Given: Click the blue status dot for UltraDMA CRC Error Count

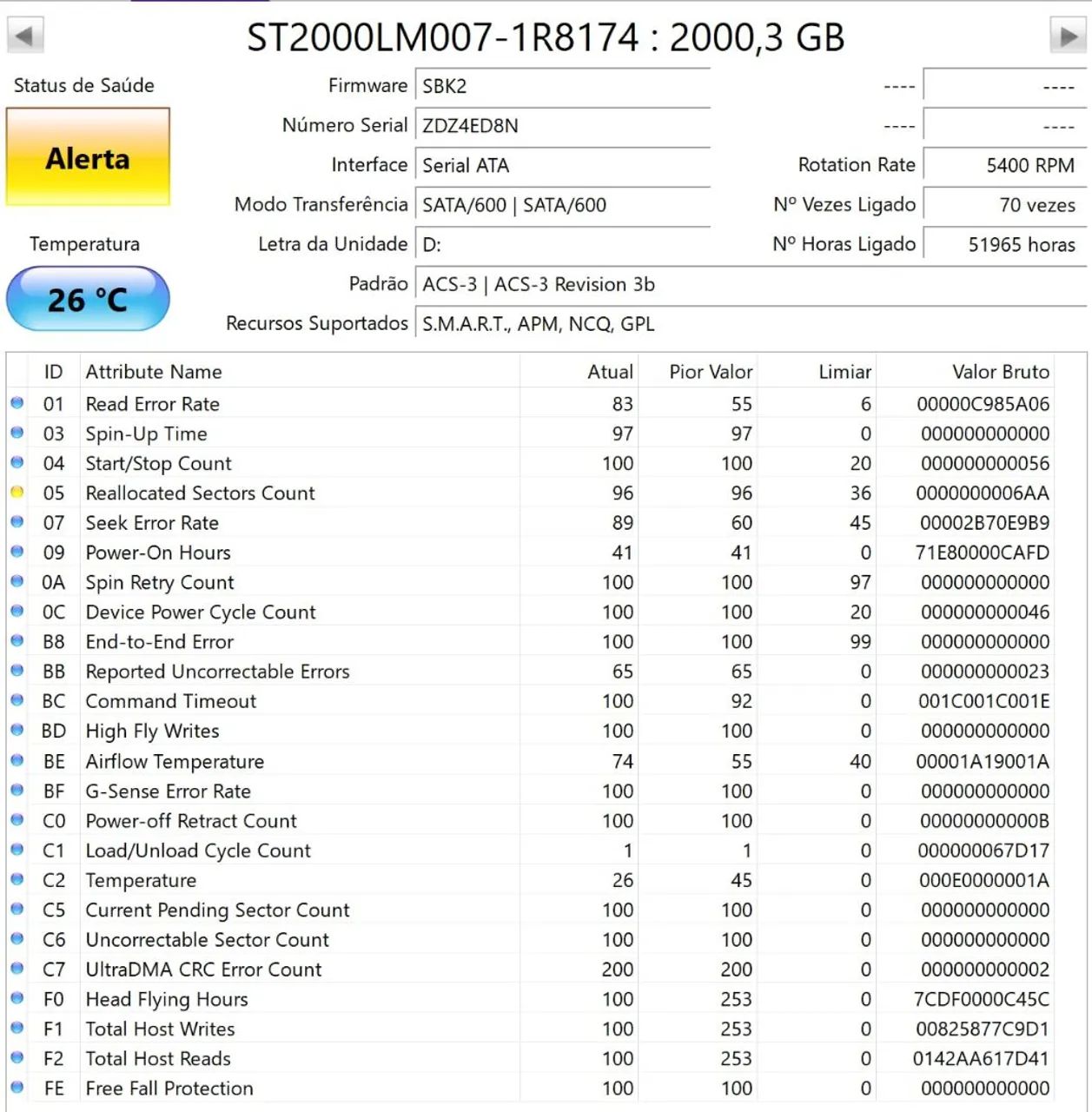Looking at the screenshot, I should 17,969.
